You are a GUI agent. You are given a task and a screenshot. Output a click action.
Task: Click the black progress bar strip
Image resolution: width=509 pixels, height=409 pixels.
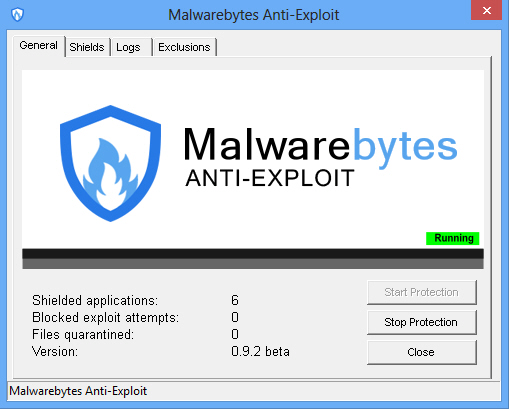pos(253,254)
